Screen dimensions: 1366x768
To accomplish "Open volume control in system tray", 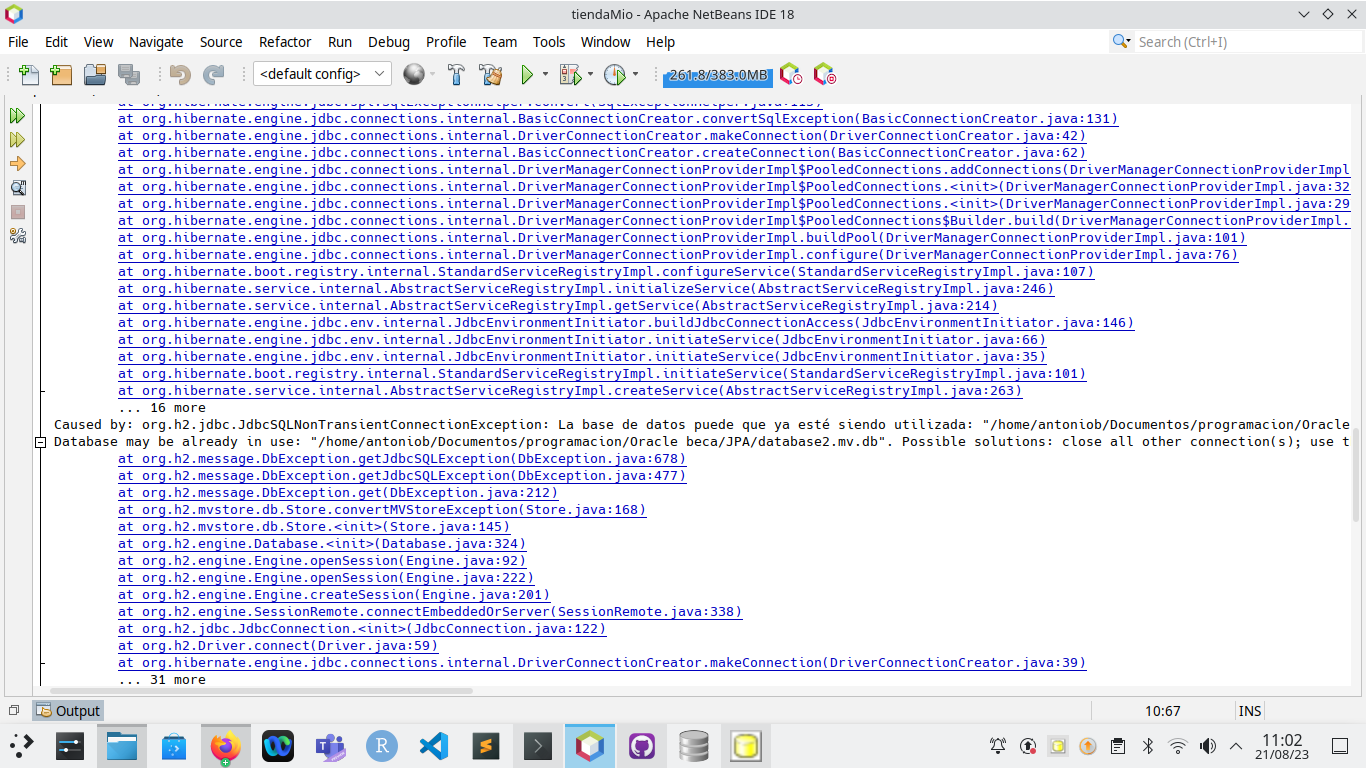I will 1208,745.
